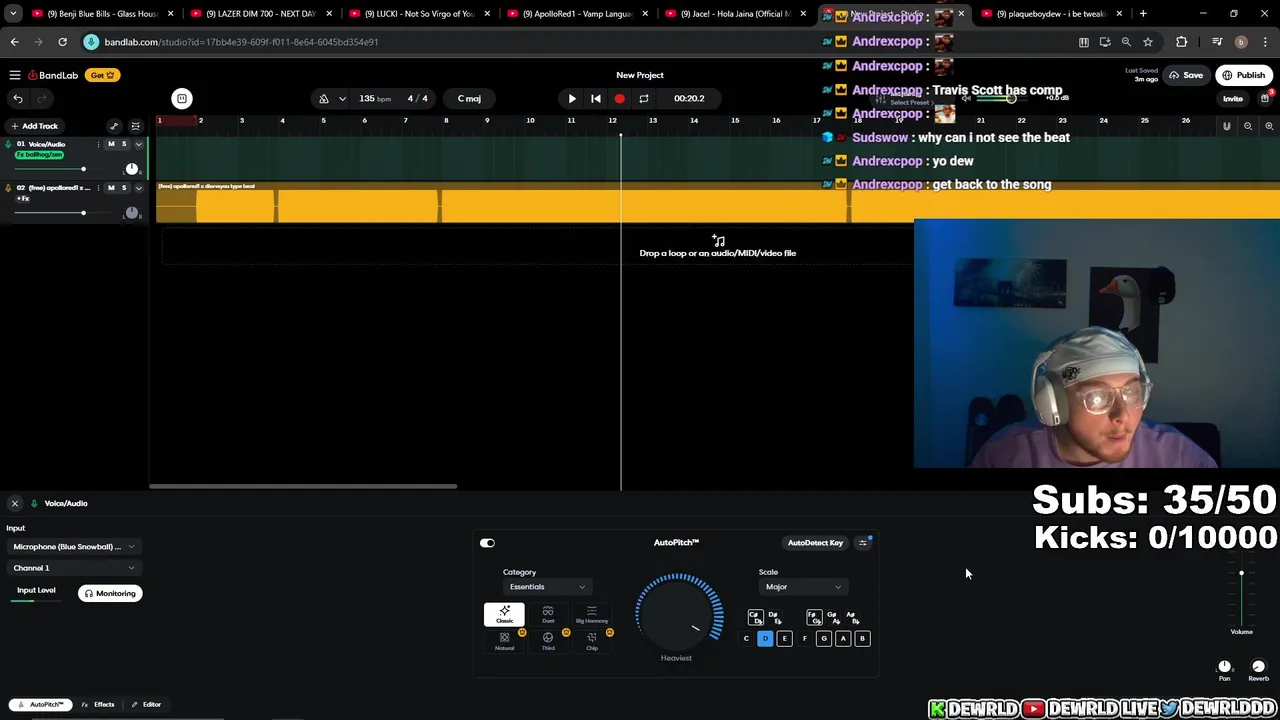Toggle the snap magnet tool
Screen dimensions: 1280x720
1227,126
